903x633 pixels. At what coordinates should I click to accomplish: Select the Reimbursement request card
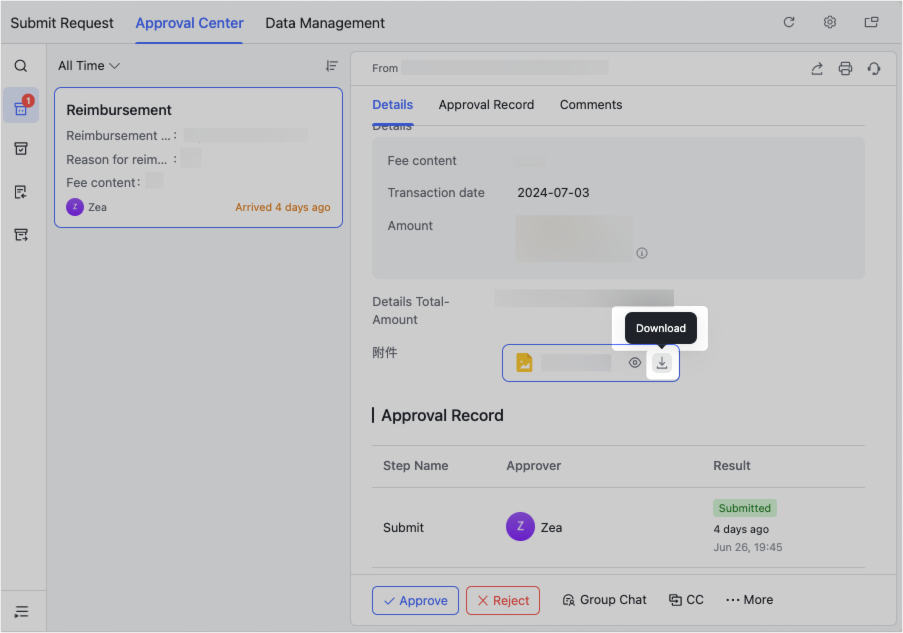pyautogui.click(x=198, y=157)
